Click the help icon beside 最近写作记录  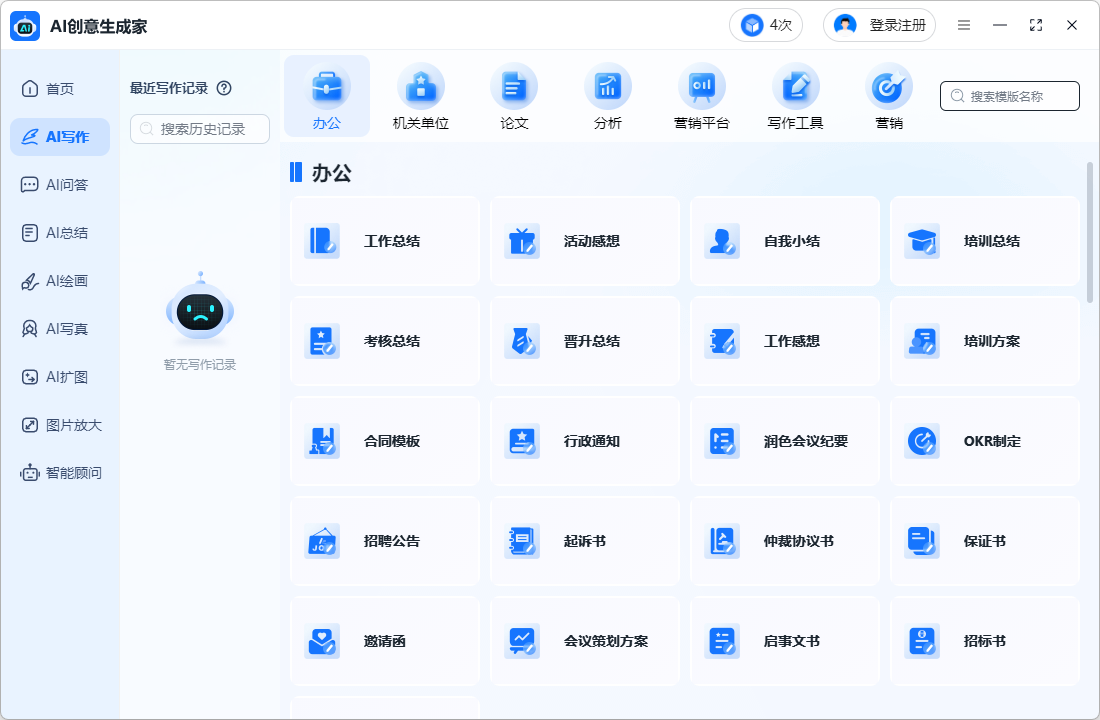(224, 88)
